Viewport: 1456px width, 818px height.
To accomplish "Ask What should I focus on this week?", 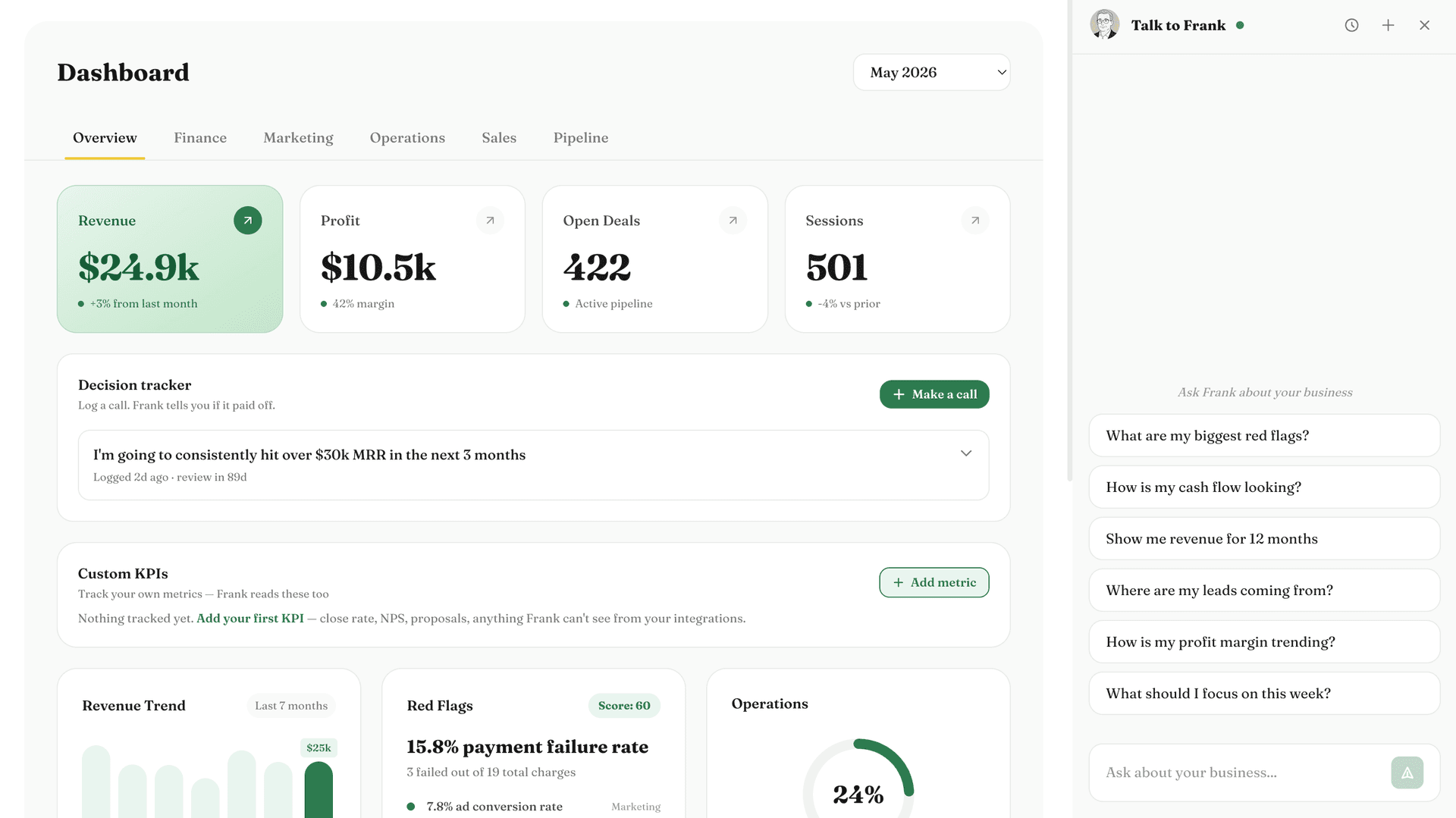I will (1264, 693).
